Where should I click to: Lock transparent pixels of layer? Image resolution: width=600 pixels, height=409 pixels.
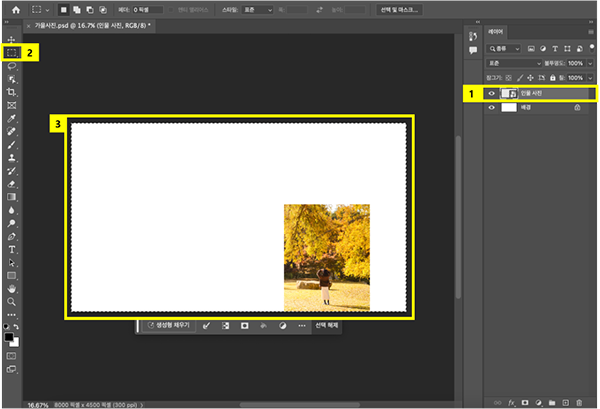[508, 78]
